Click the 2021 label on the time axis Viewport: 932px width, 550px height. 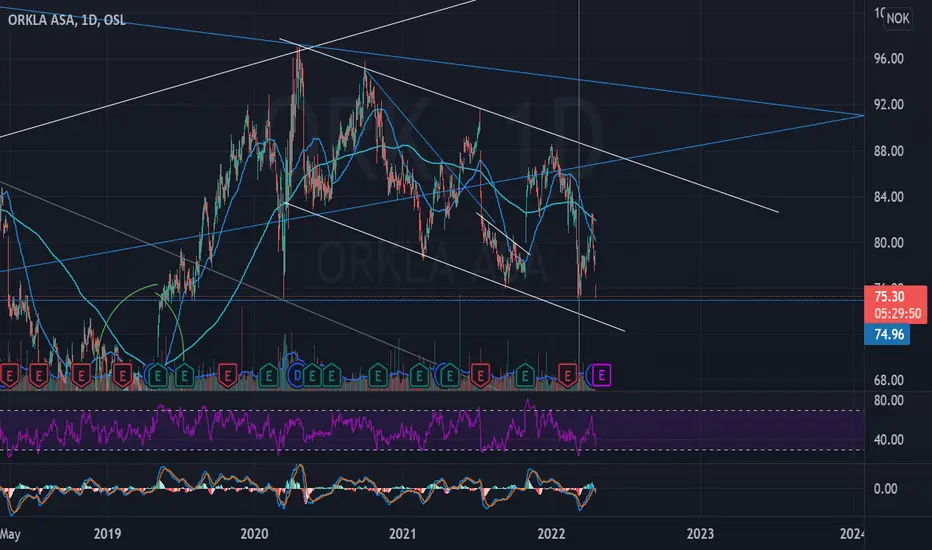pyautogui.click(x=402, y=533)
